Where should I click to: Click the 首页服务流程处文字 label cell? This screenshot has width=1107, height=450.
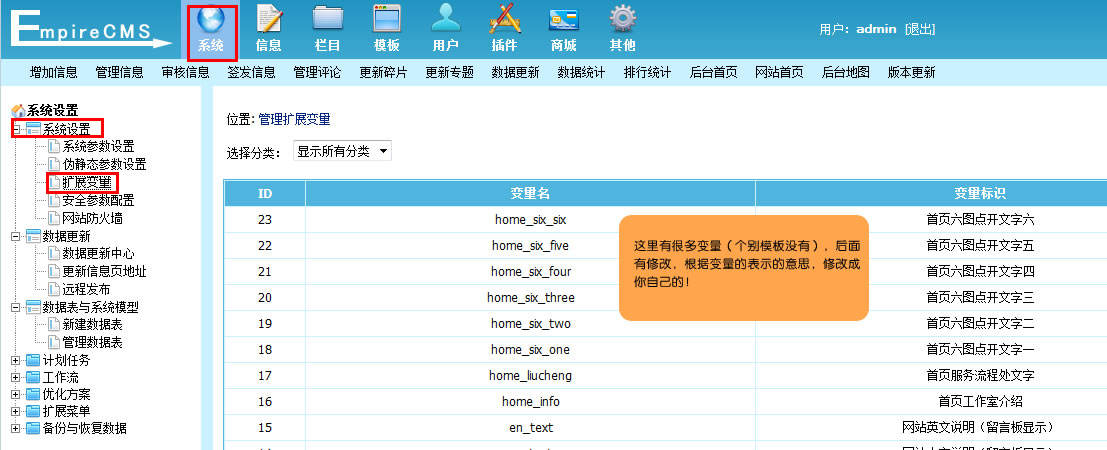pyautogui.click(x=980, y=376)
